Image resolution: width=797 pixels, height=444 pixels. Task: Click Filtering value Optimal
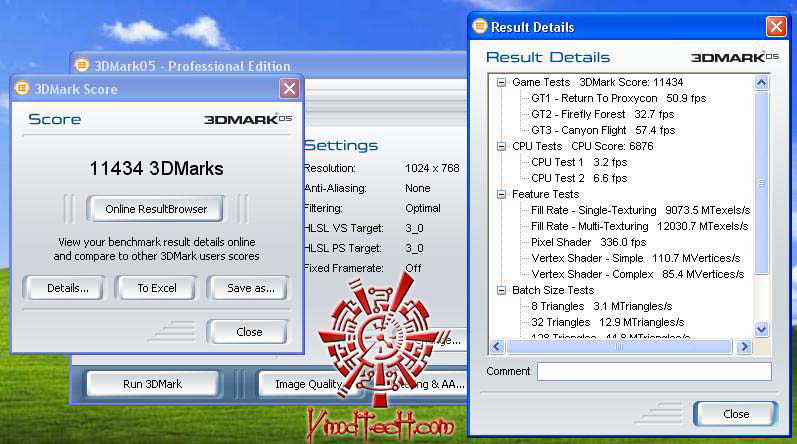[422, 208]
